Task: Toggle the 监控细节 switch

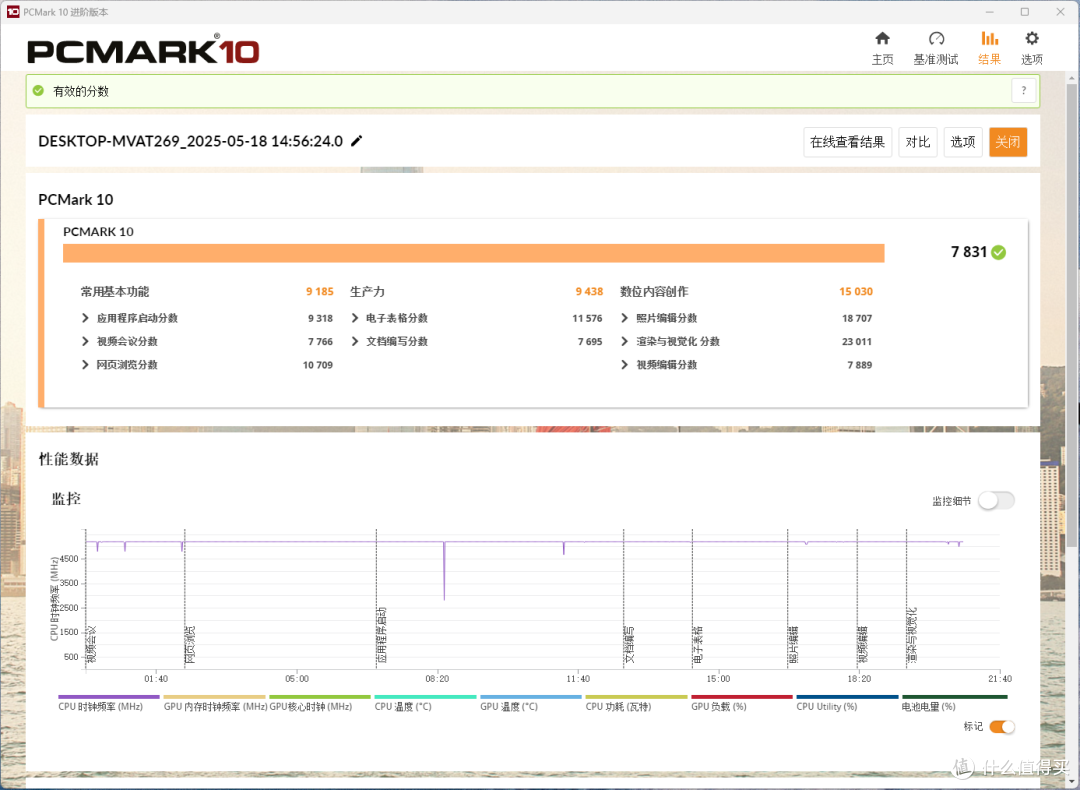Action: point(997,501)
